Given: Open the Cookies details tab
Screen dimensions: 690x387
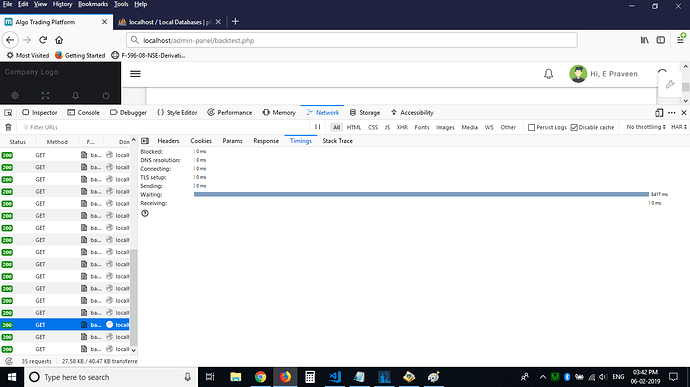Looking at the screenshot, I should point(201,141).
